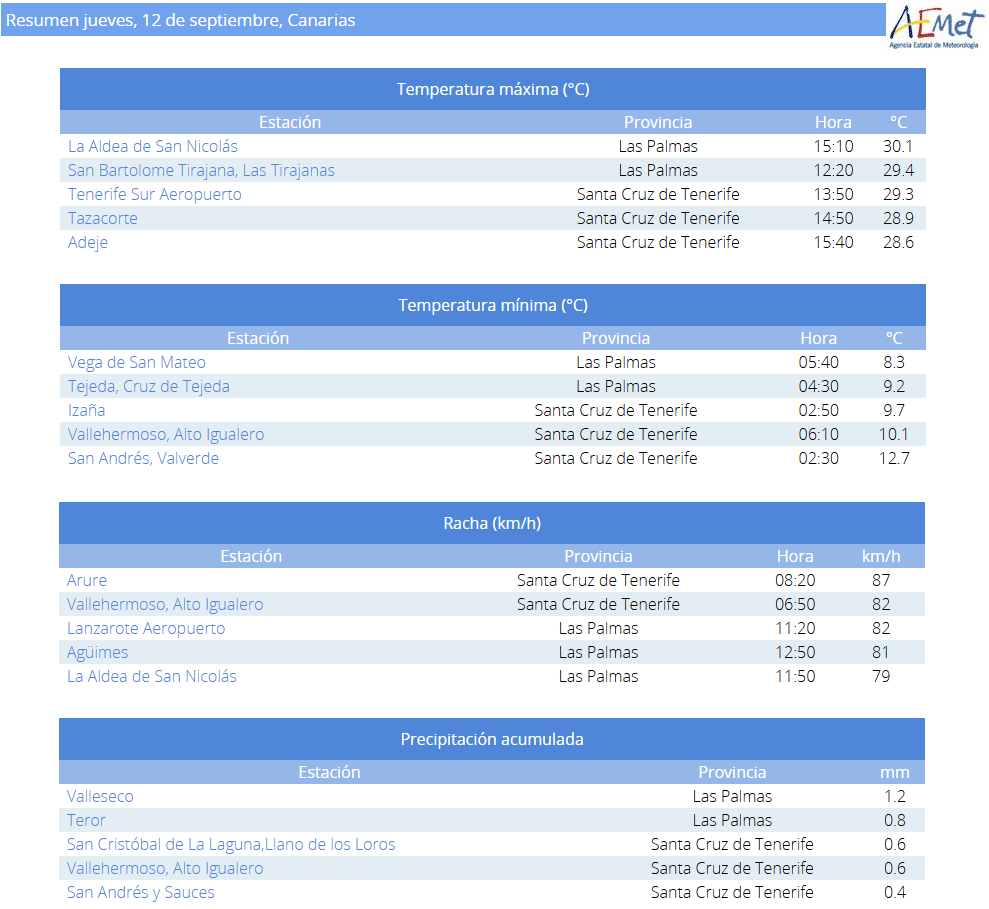Click 'Provincia' column header in Temperatura máxima

coord(658,122)
